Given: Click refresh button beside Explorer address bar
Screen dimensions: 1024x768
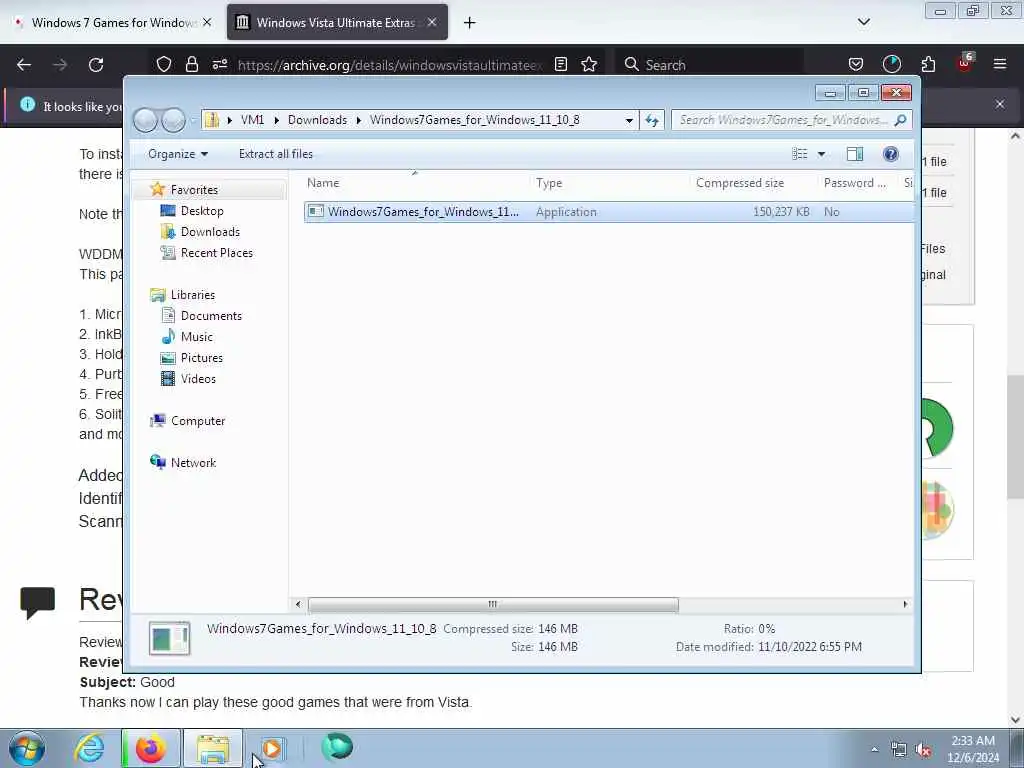Looking at the screenshot, I should click(x=652, y=120).
